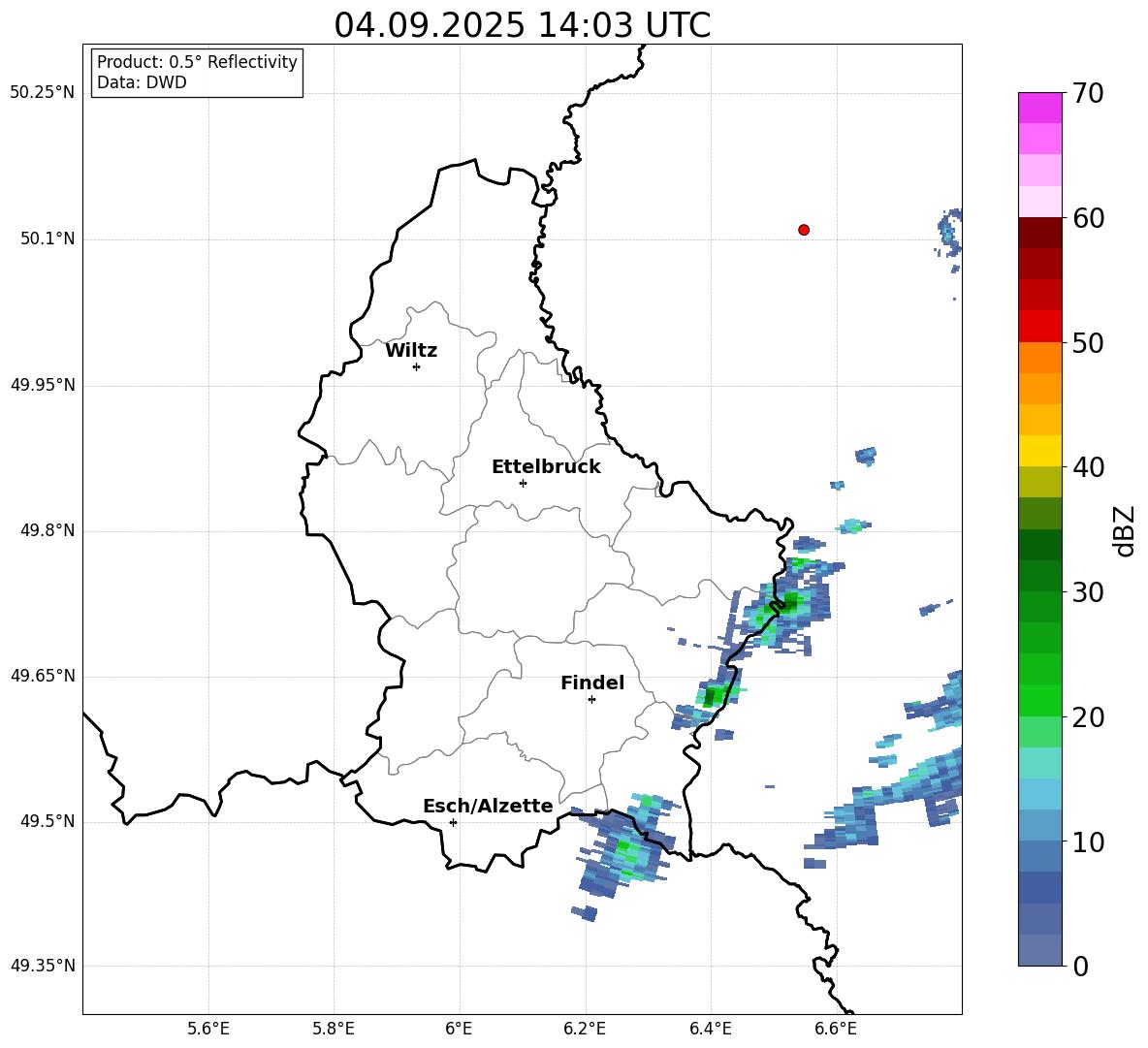
Task: Click the 49.65°N latitude label
Action: [x=42, y=676]
